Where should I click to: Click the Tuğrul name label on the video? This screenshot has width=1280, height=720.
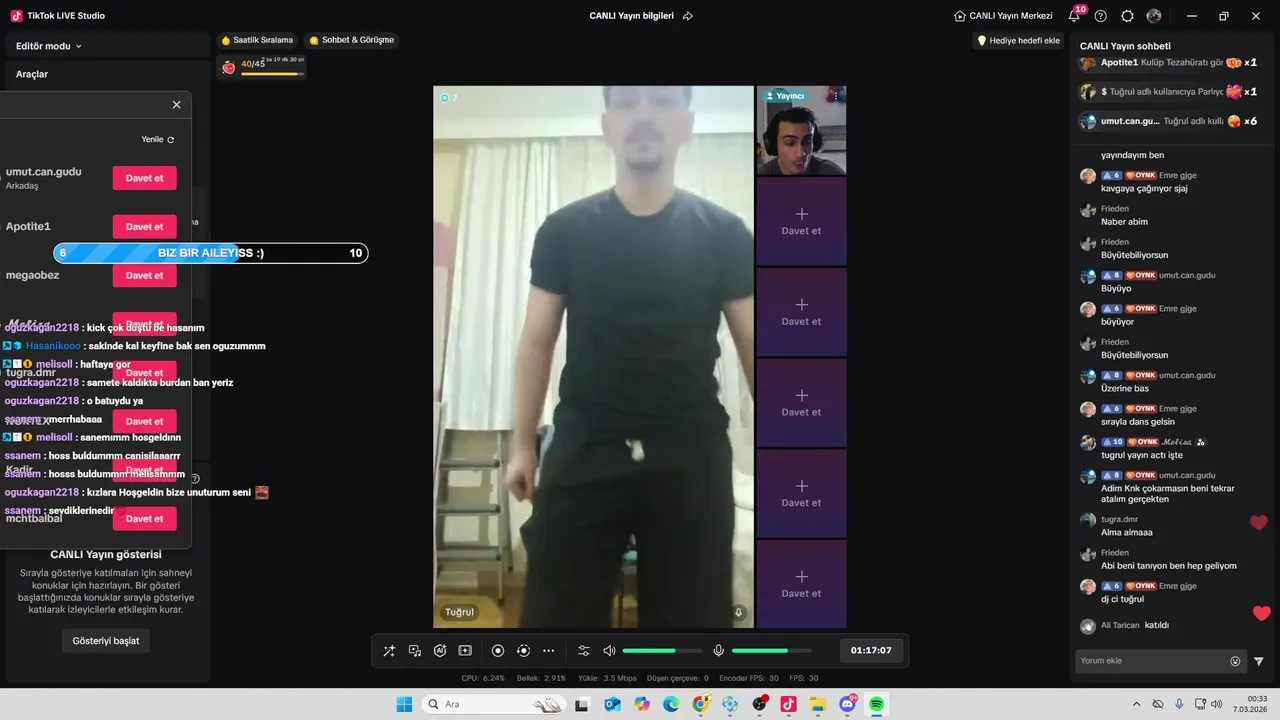tap(459, 612)
